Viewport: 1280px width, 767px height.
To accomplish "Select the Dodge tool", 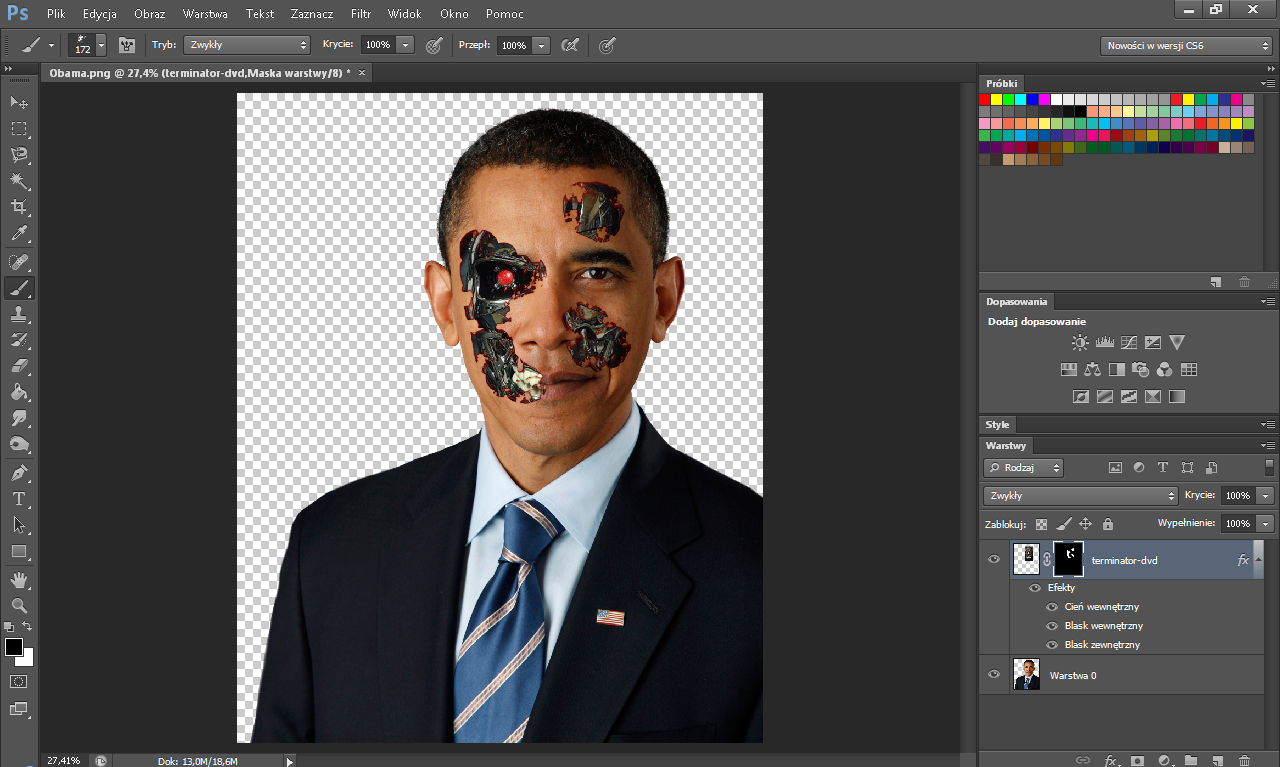I will pos(19,444).
